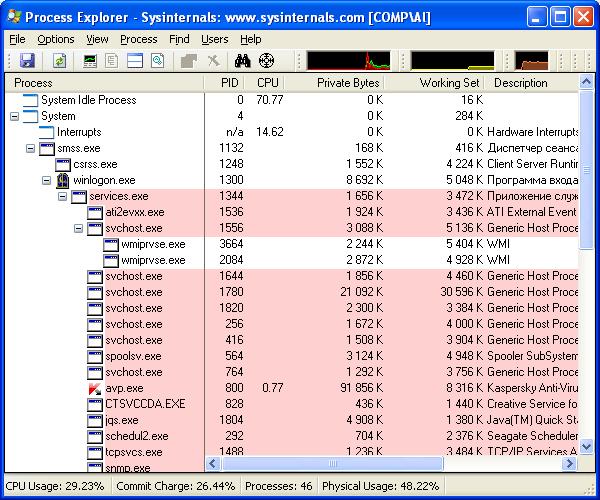Image resolution: width=600 pixels, height=500 pixels.
Task: Open the Users menu
Action: click(x=215, y=39)
